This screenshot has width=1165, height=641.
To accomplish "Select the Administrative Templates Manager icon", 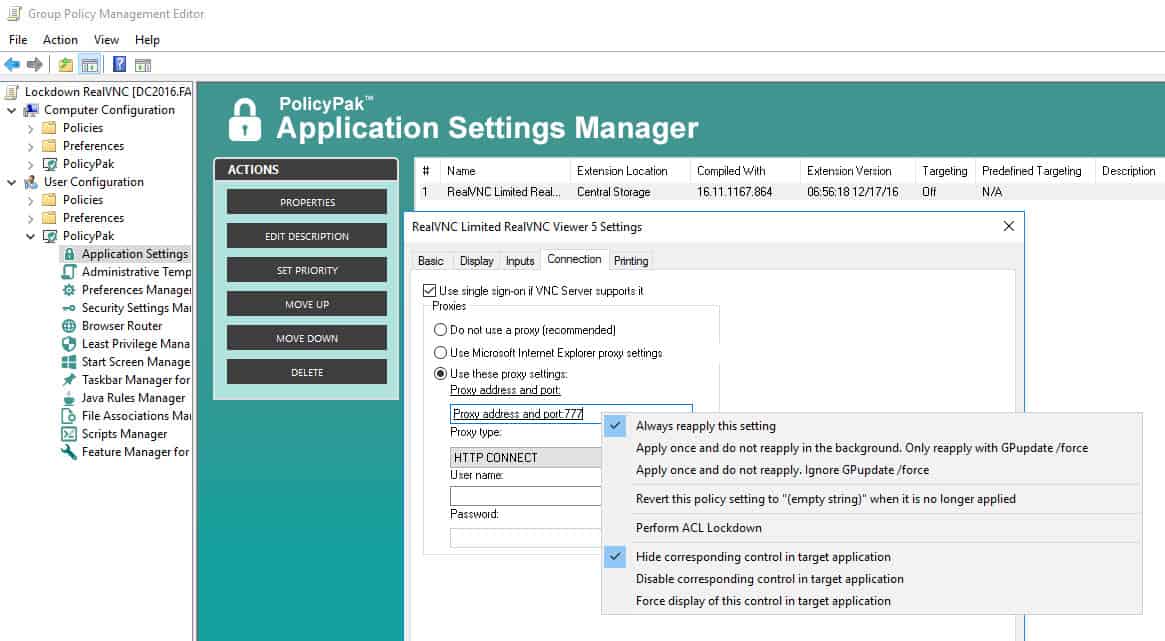I will click(69, 272).
